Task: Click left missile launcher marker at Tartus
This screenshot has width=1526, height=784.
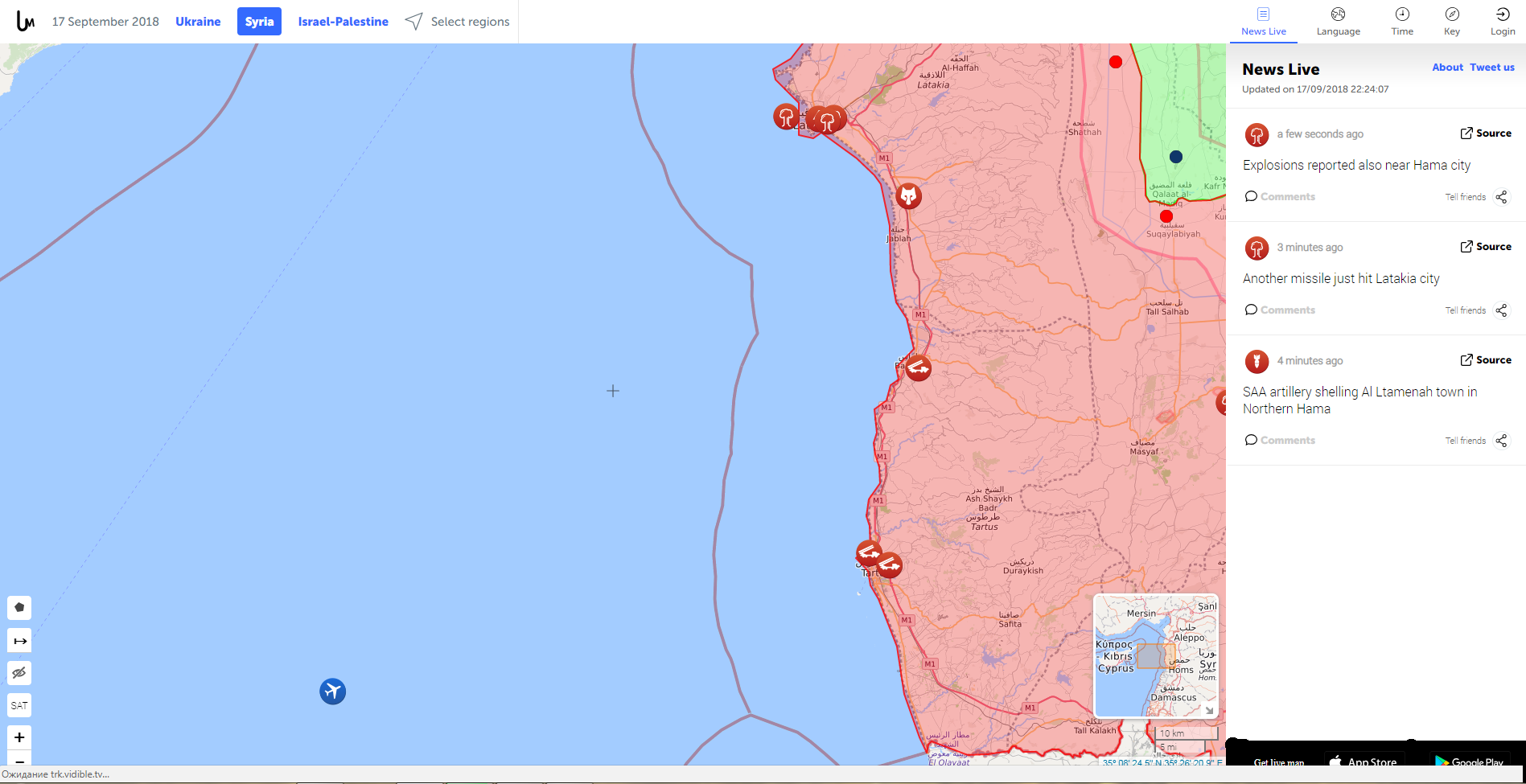Action: point(869,553)
